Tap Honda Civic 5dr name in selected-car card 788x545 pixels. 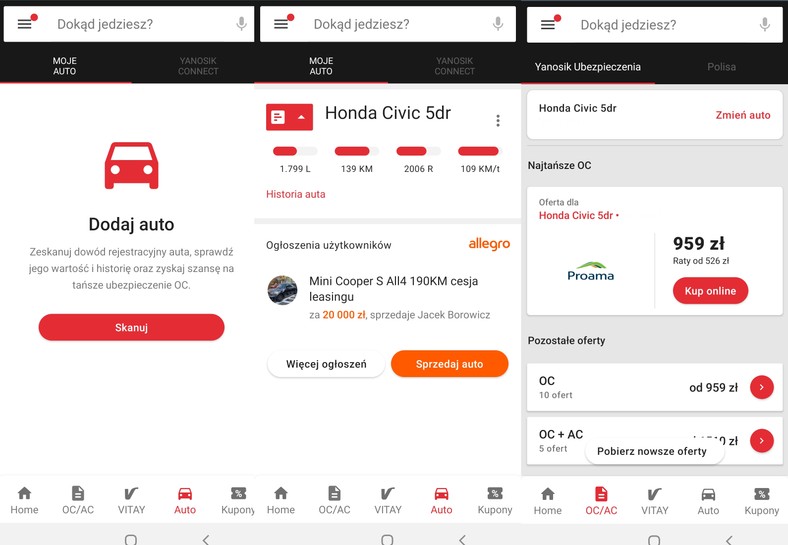[x=577, y=108]
